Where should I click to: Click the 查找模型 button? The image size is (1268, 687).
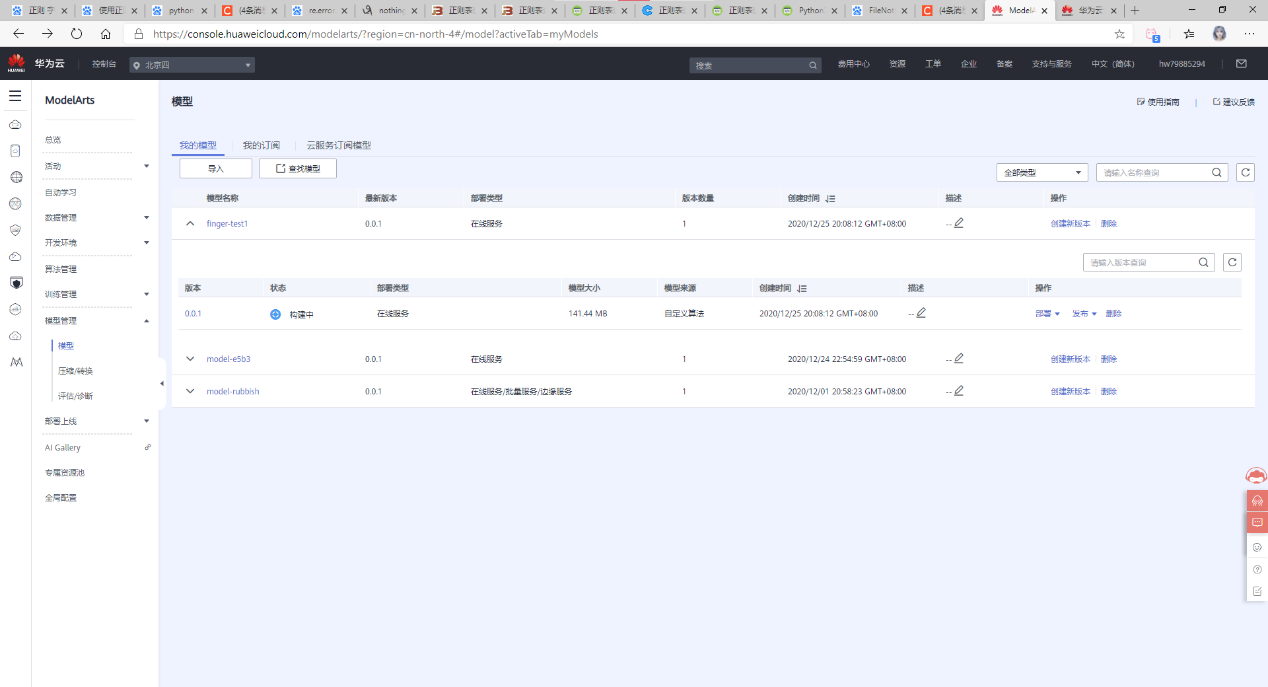(298, 169)
